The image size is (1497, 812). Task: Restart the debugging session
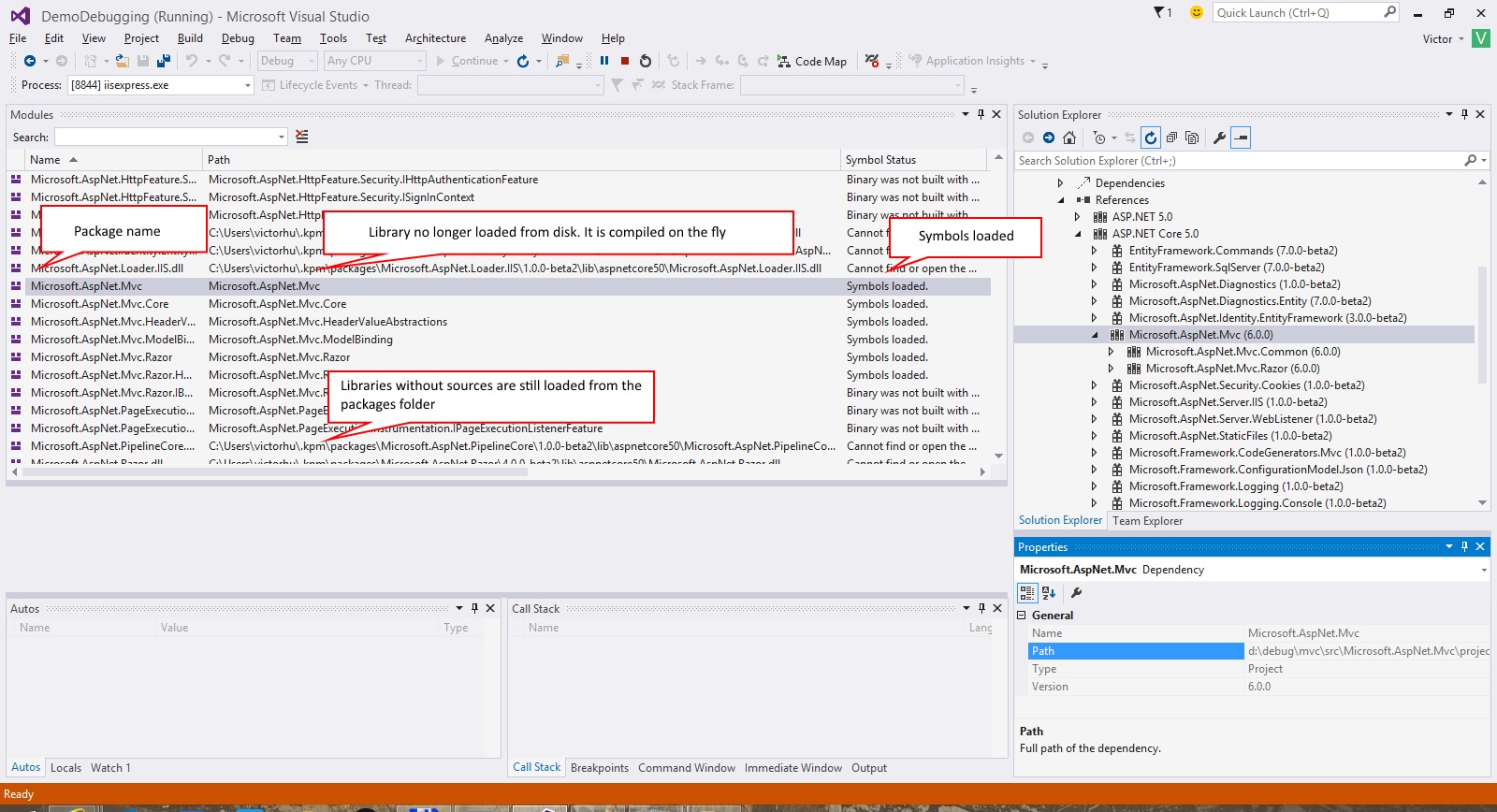646,61
